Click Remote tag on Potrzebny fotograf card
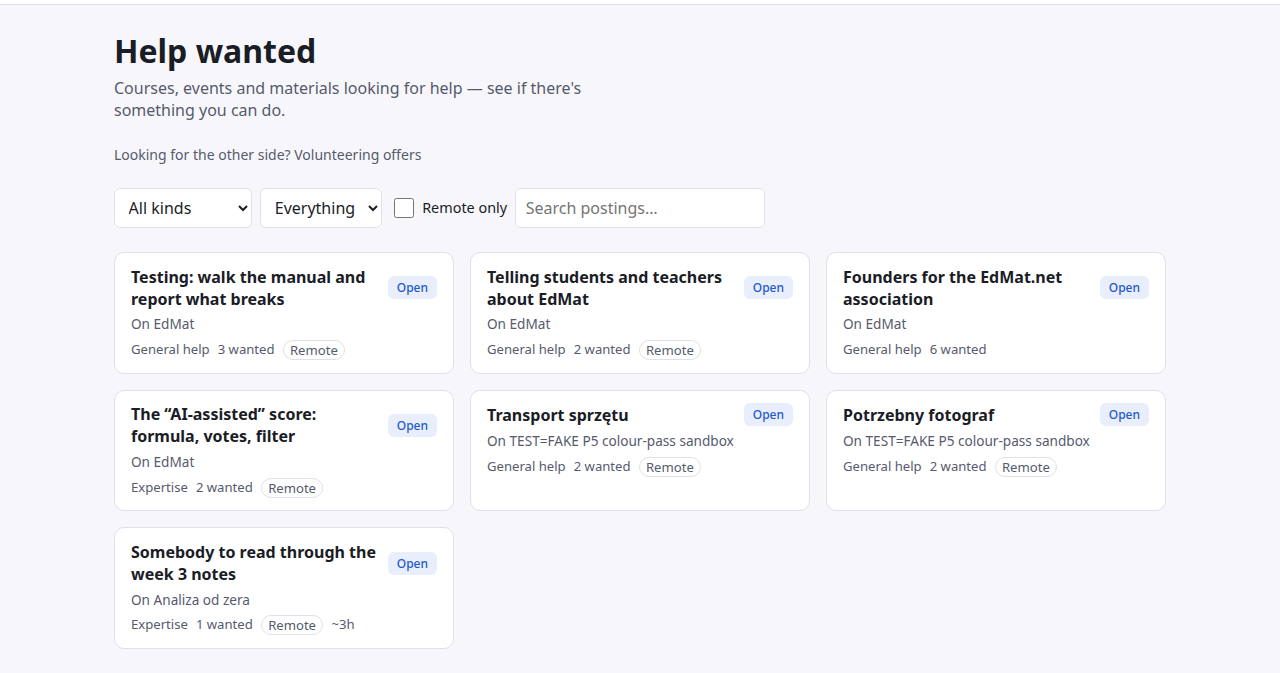1280x673 pixels. click(1026, 467)
